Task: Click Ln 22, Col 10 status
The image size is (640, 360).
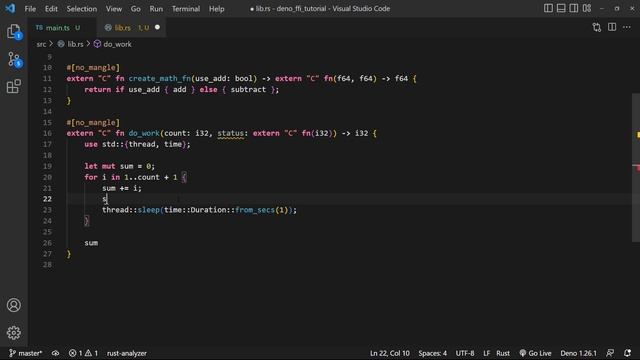Action: coord(389,353)
